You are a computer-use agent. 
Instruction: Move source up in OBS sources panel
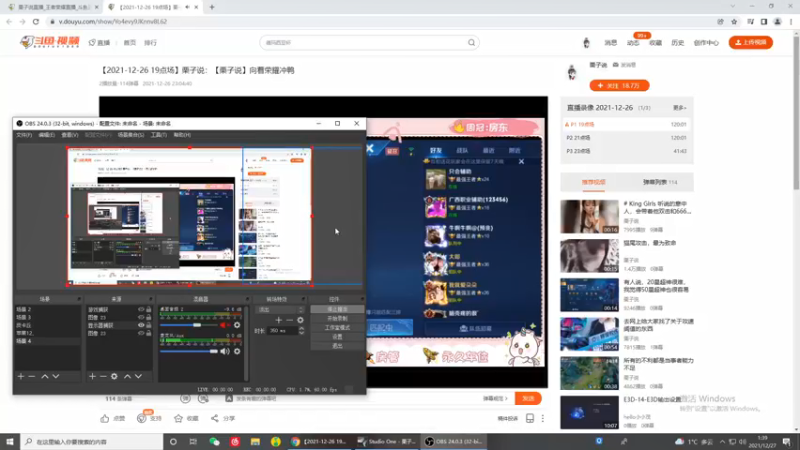[127, 376]
